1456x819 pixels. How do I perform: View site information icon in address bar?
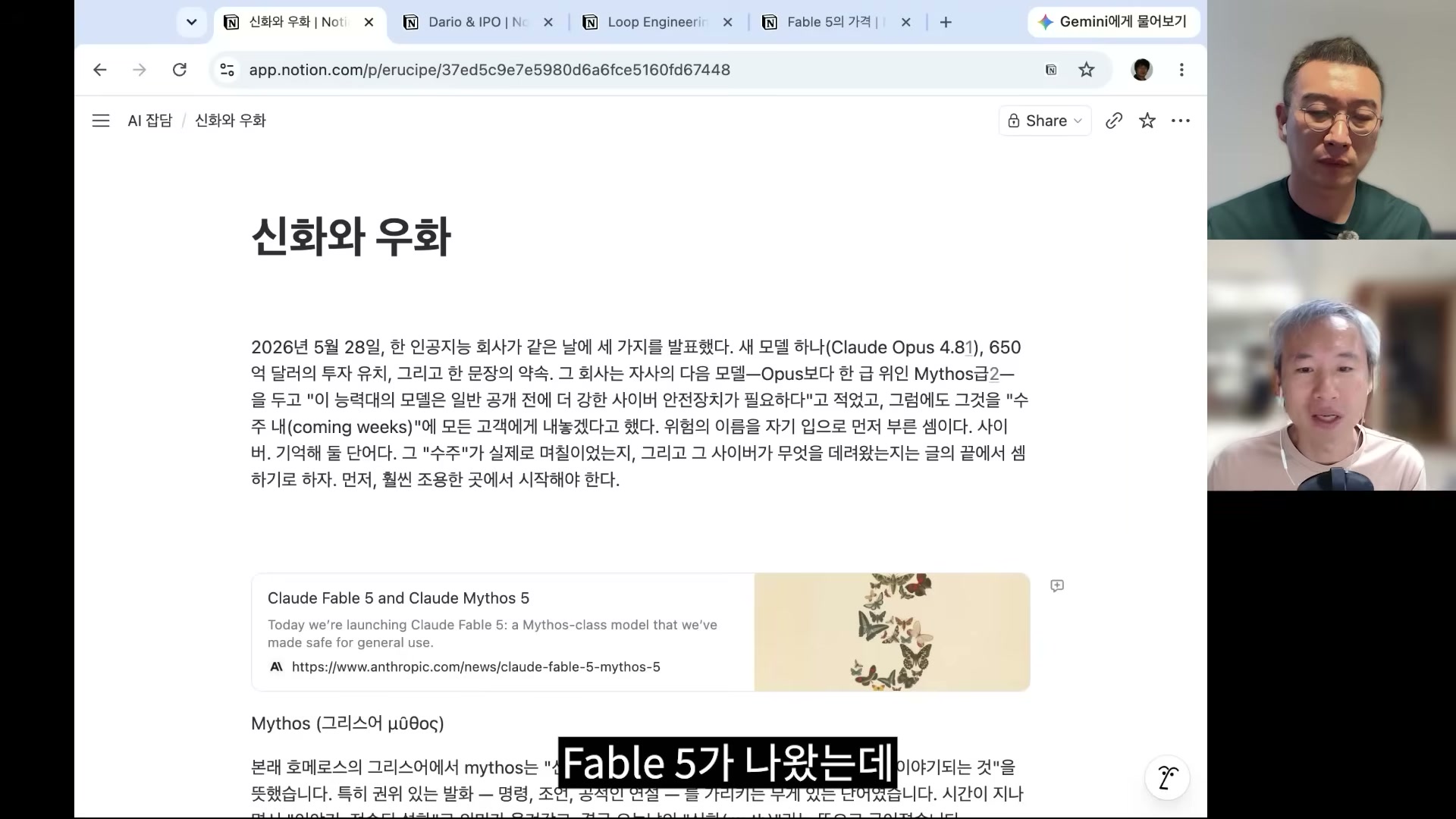(227, 70)
